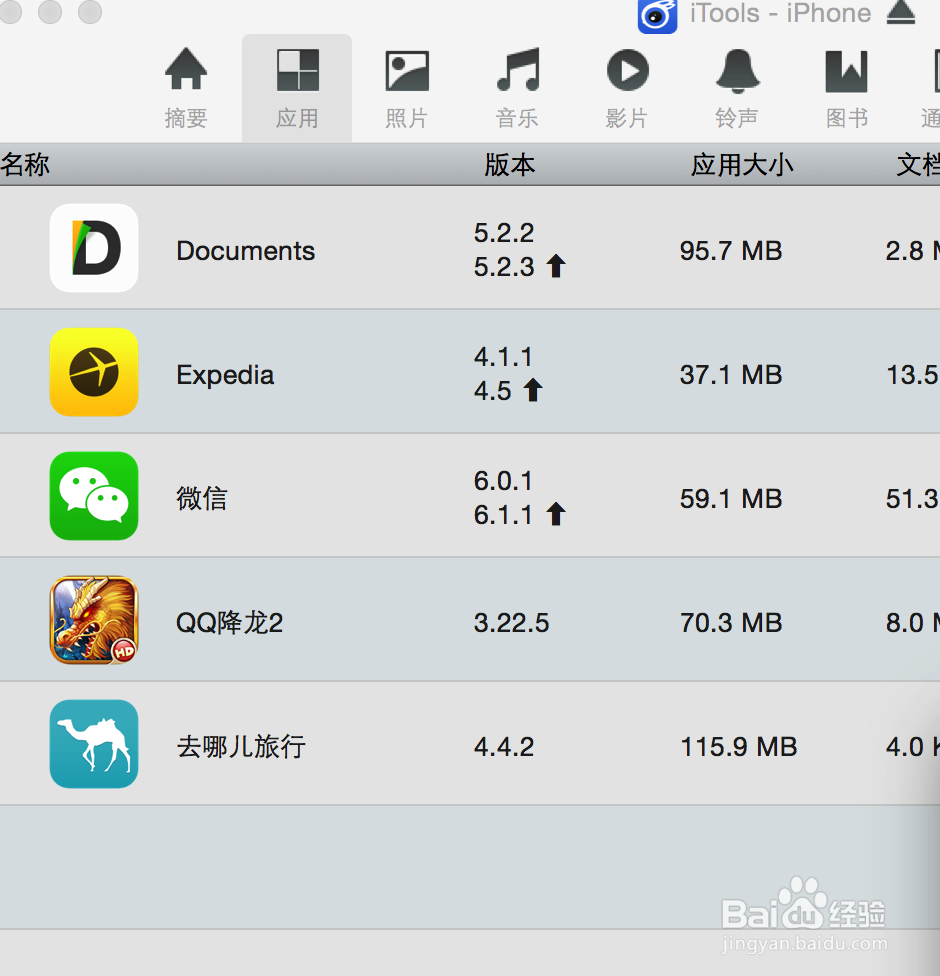
Task: Click 微信 size 59.1 MB
Action: click(x=731, y=499)
